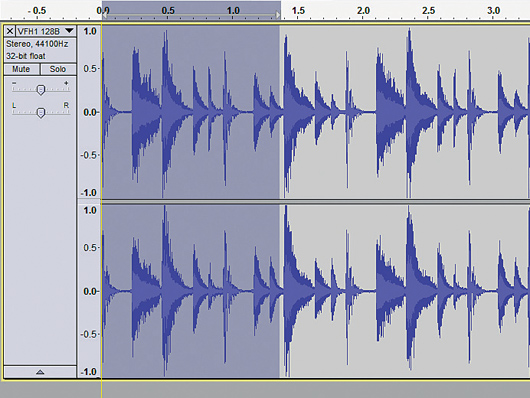Image resolution: width=530 pixels, height=398 pixels.
Task: Click the L end of the pan slider
Action: [14, 106]
